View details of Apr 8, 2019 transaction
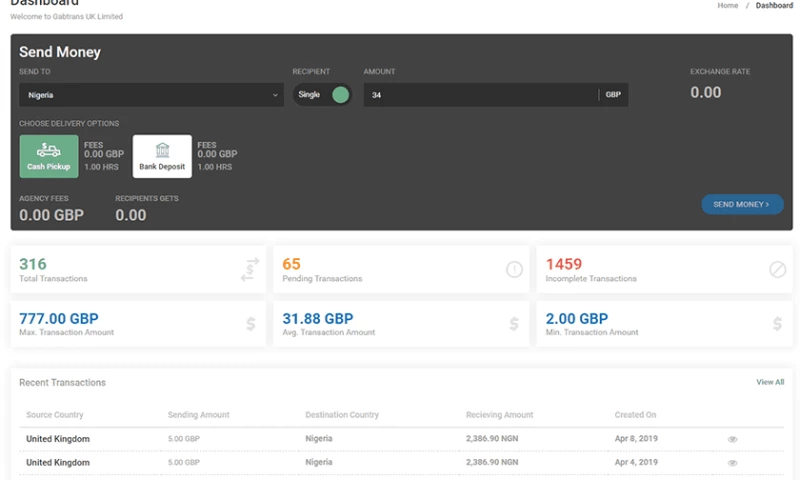 click(x=732, y=439)
